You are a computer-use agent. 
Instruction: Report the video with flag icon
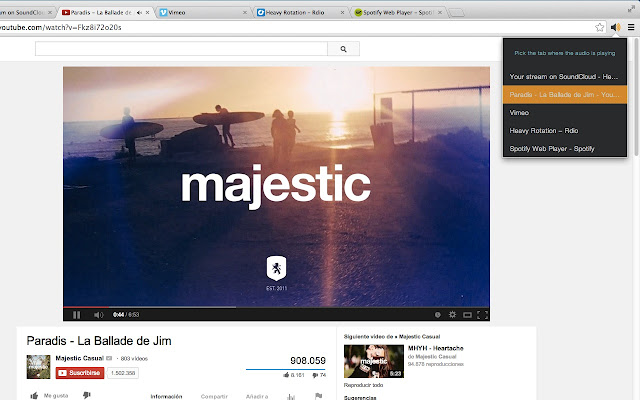tap(318, 396)
